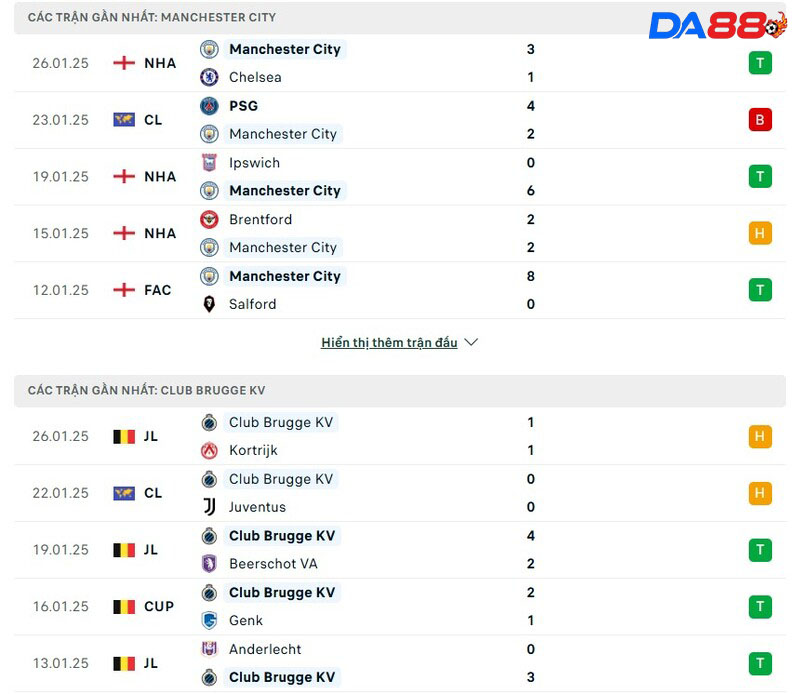Screen dimensions: 800x694
Task: Select the Các trận gần nhất: Club Brugge KV header
Action: [x=146, y=390]
